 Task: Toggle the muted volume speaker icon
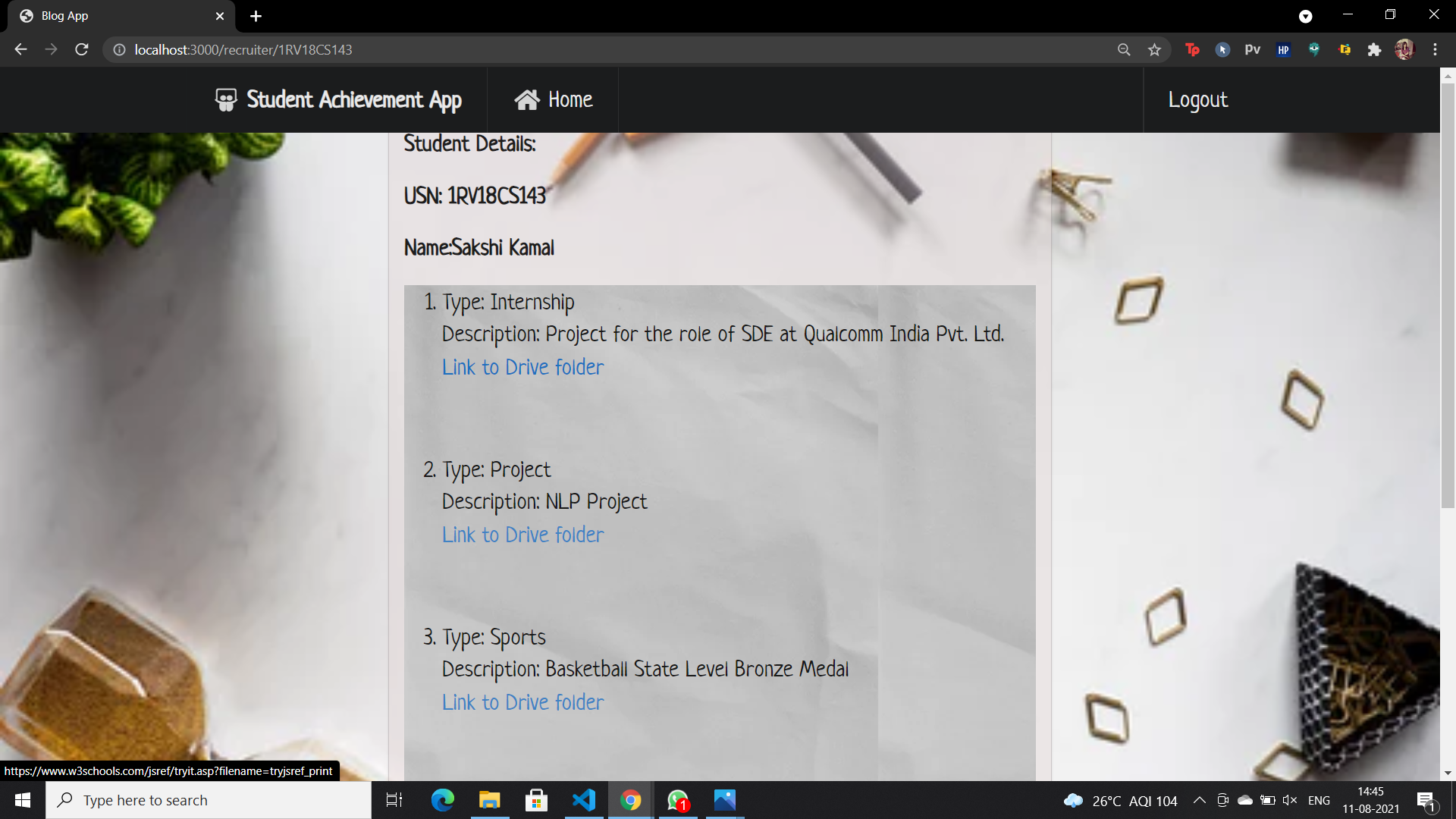tap(1289, 800)
